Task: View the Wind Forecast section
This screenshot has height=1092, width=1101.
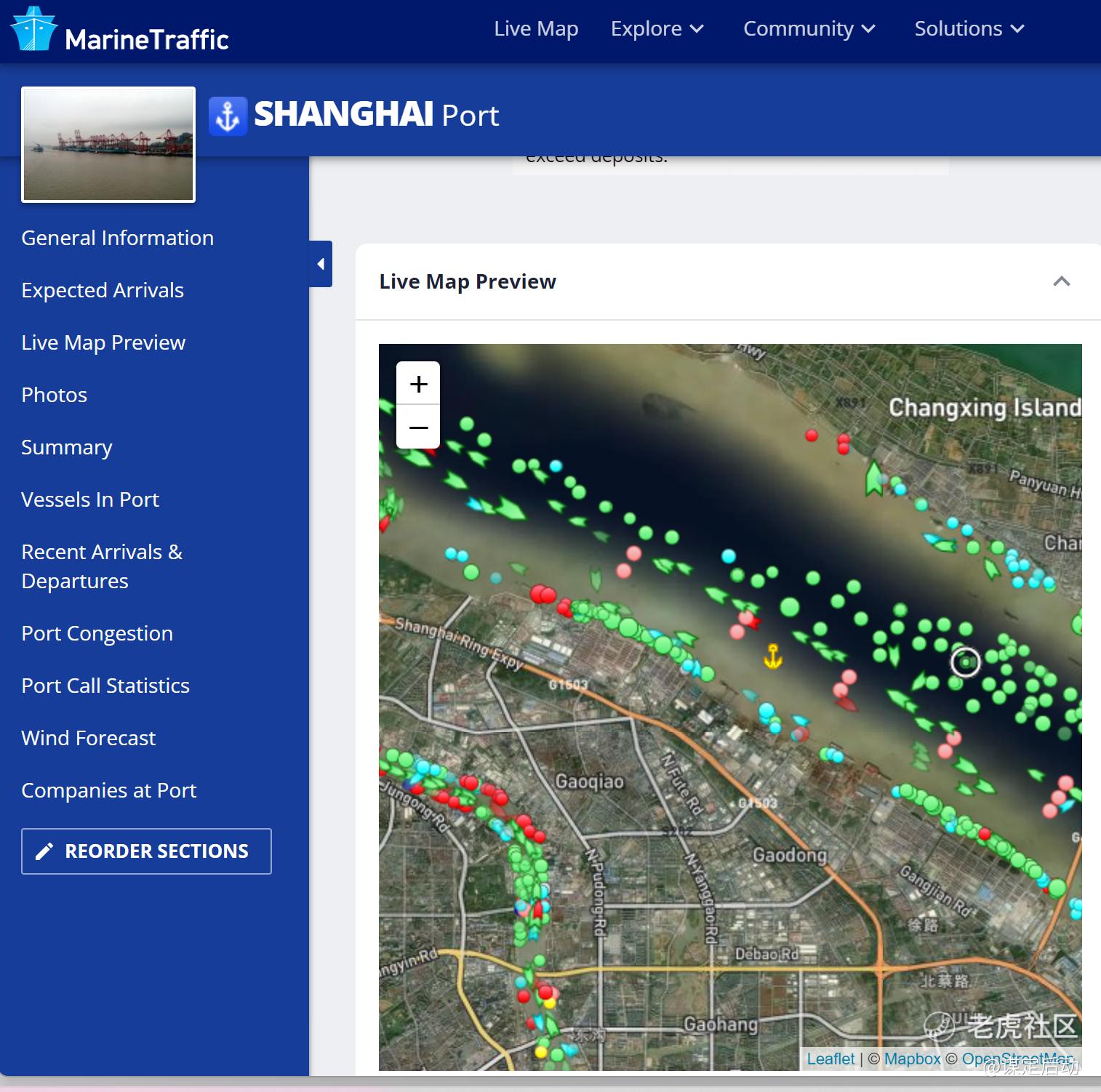Action: (x=89, y=738)
